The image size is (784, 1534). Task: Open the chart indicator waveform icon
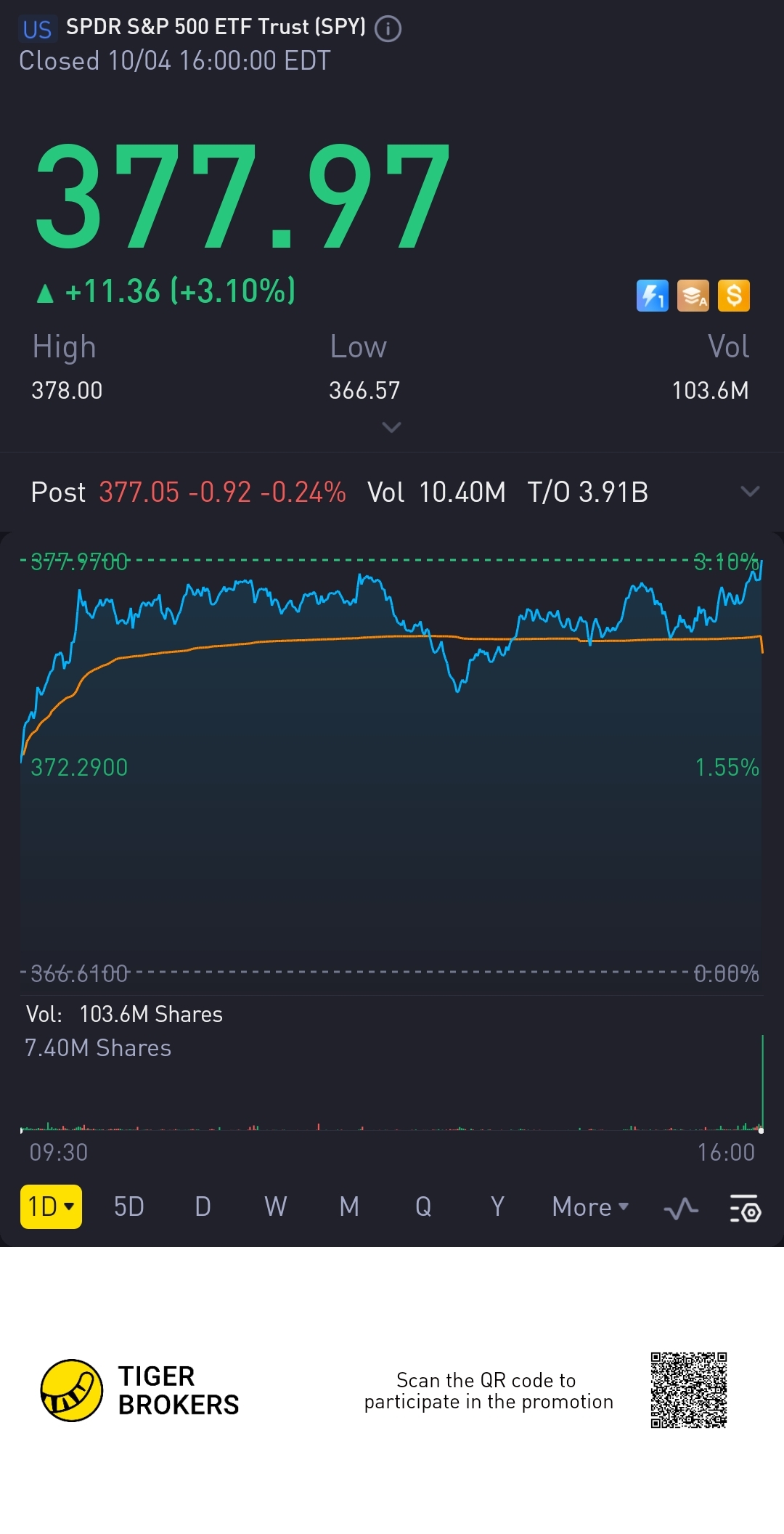coord(681,1209)
